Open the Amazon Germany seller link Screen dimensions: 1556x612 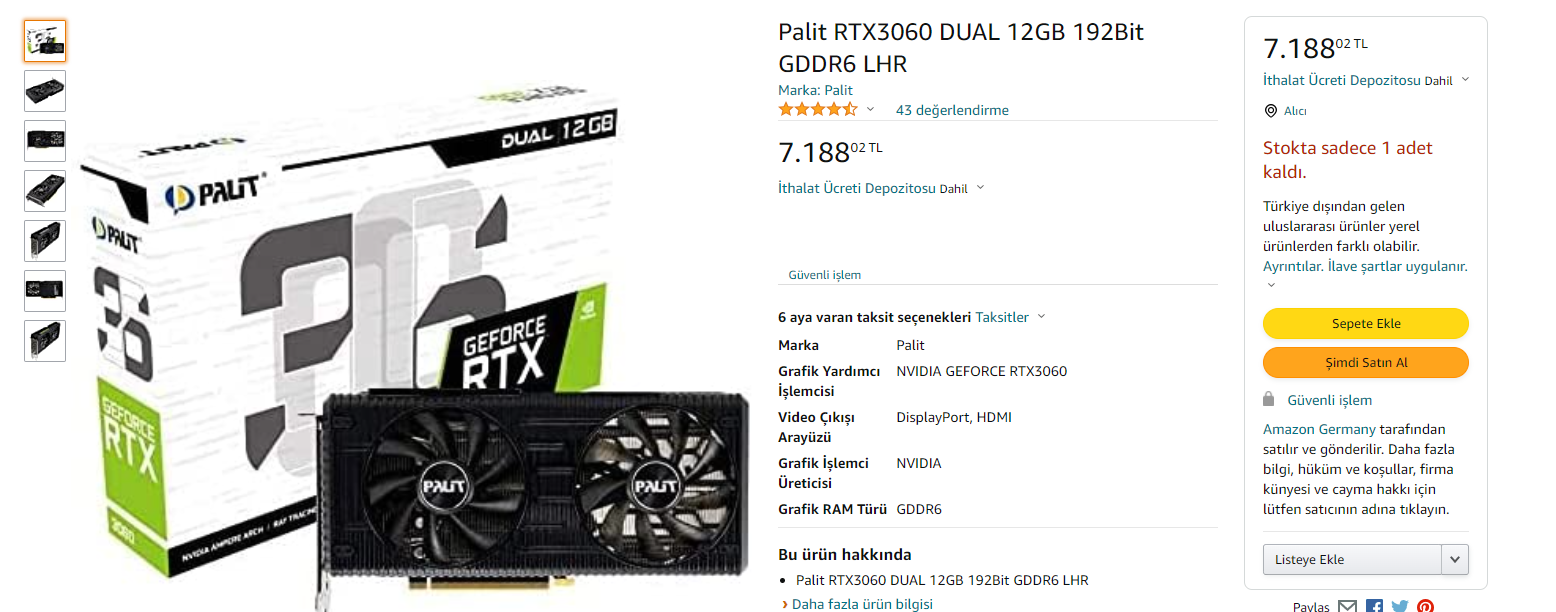click(1319, 429)
